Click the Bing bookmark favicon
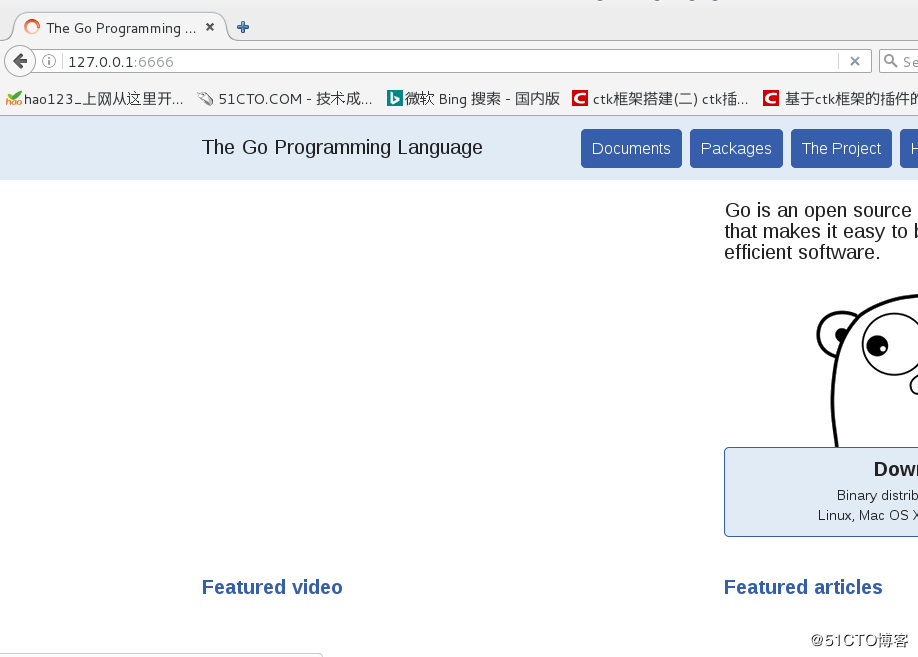 395,98
